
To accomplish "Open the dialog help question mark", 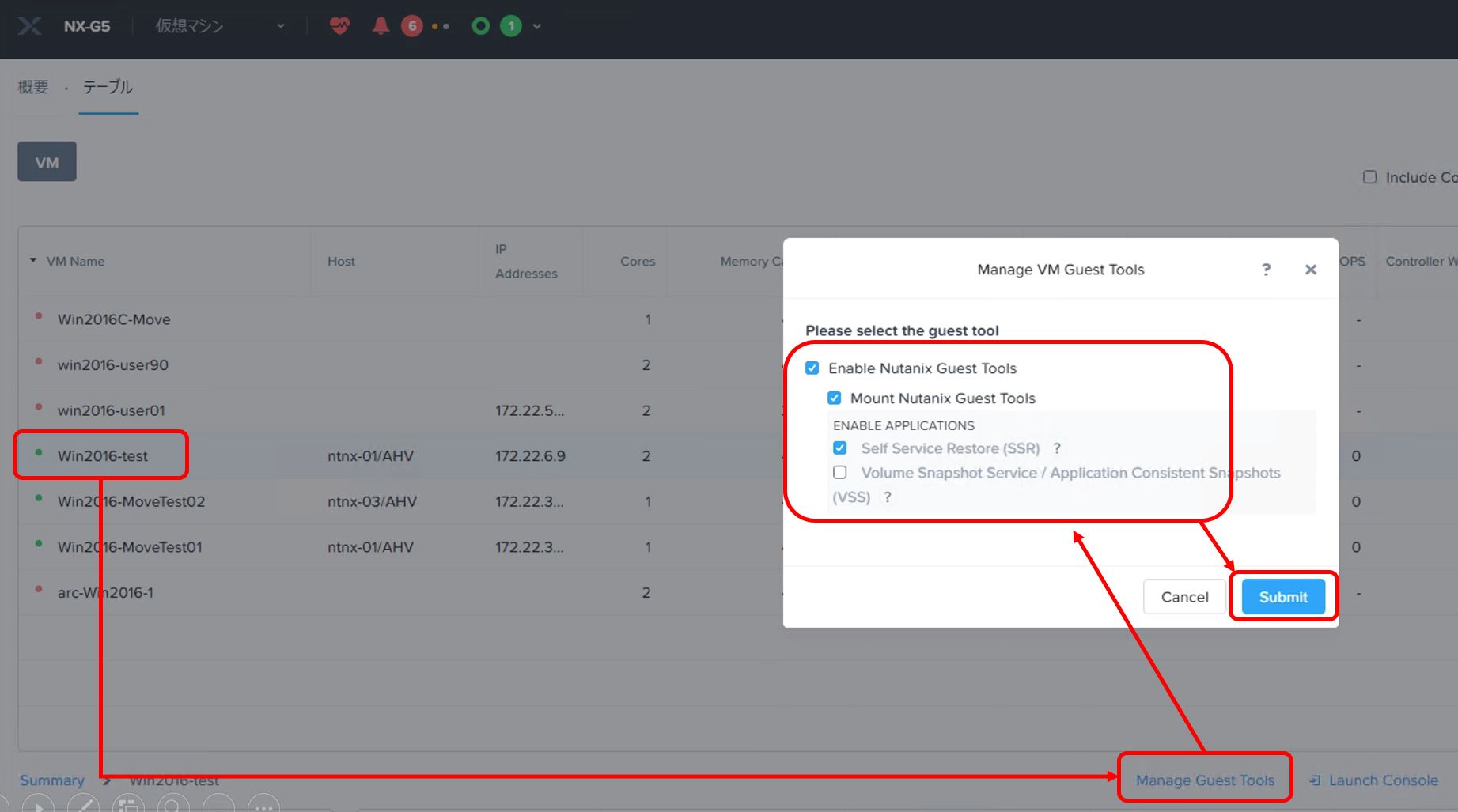I will pyautogui.click(x=1266, y=270).
